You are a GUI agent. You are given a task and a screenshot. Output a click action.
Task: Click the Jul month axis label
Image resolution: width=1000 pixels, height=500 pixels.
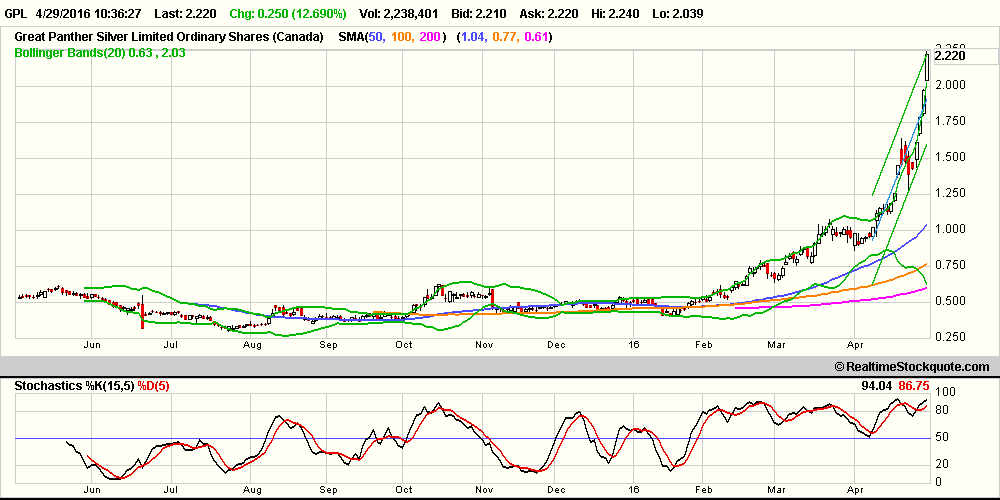click(x=170, y=345)
